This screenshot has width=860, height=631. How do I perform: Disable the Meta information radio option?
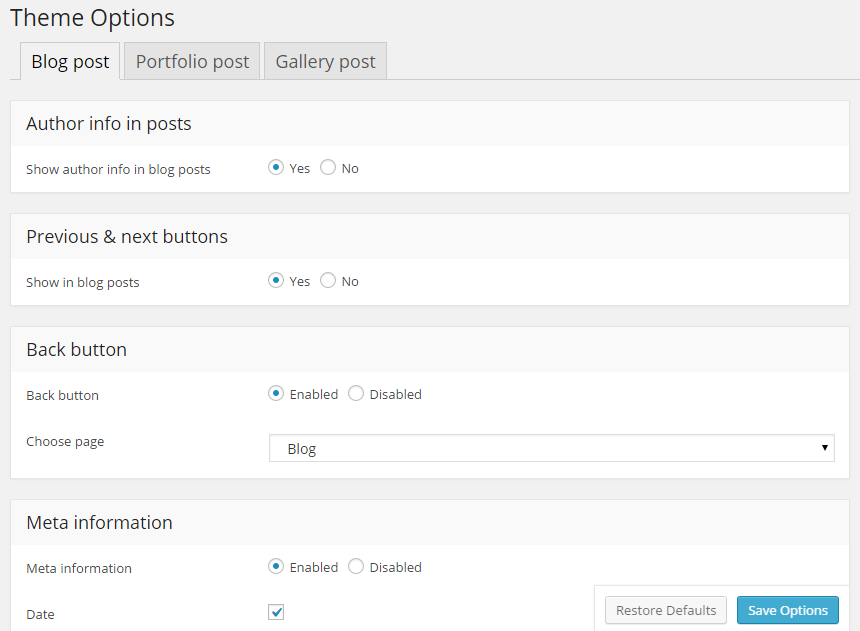click(356, 567)
